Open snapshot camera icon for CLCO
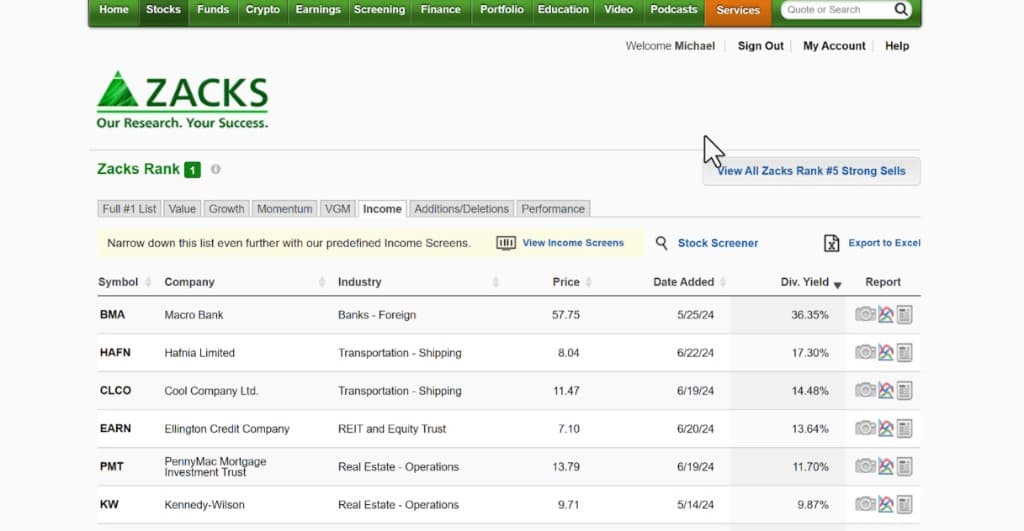This screenshot has height=531, width=1024. tap(865, 391)
